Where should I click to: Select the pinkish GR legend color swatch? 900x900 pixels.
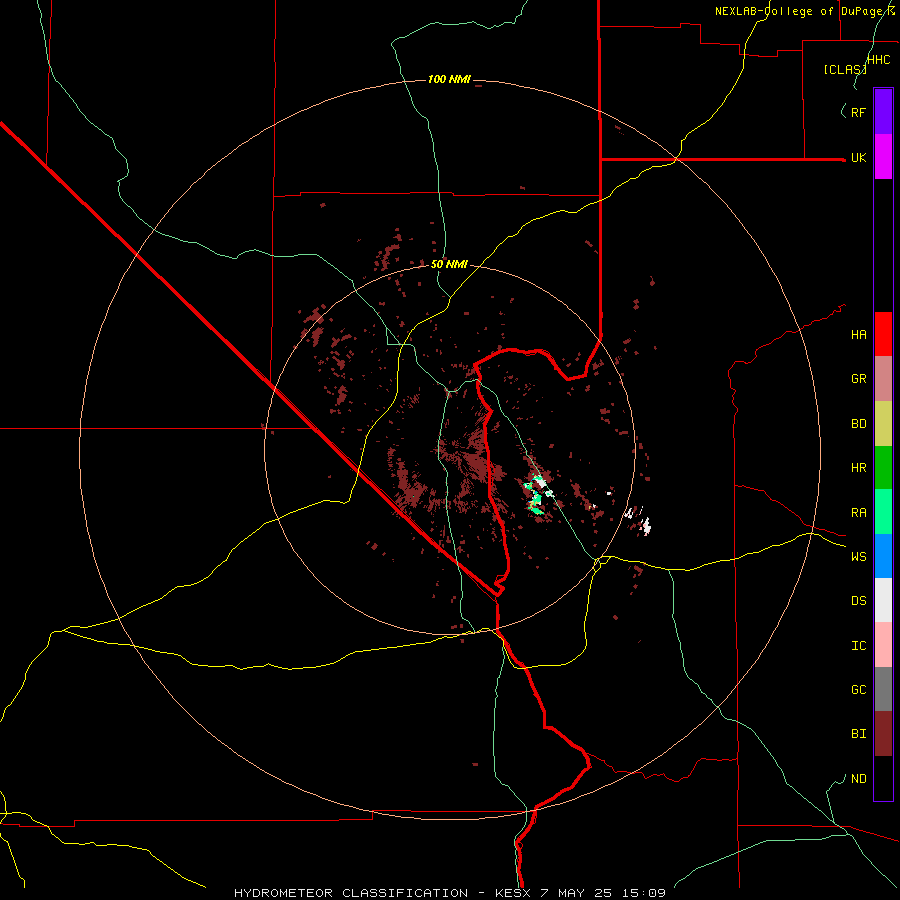pos(883,379)
